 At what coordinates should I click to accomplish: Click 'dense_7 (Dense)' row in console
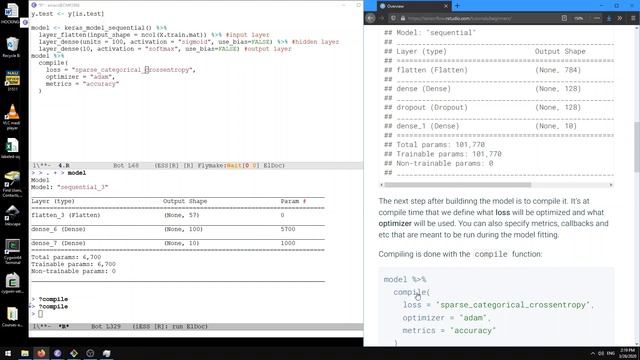click(x=178, y=243)
